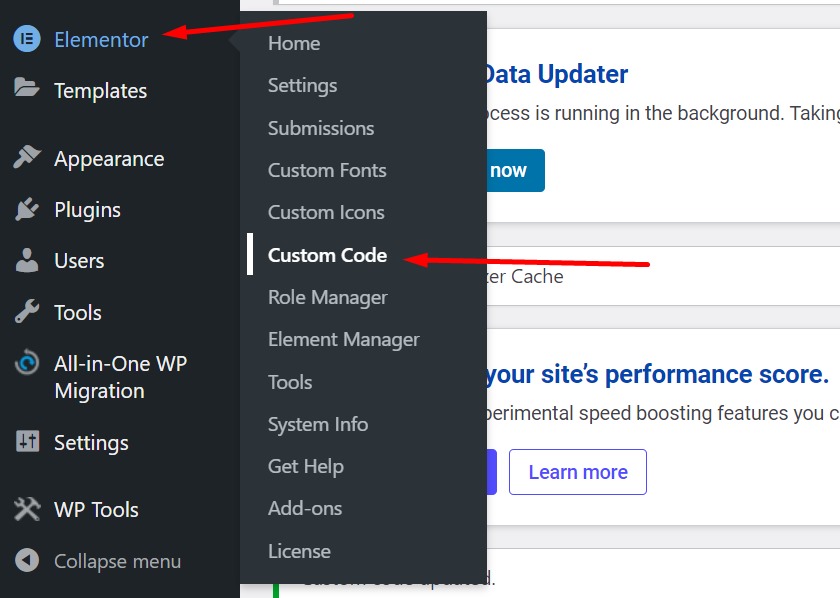
Task: Open Add-ons submenu item
Action: point(305,509)
